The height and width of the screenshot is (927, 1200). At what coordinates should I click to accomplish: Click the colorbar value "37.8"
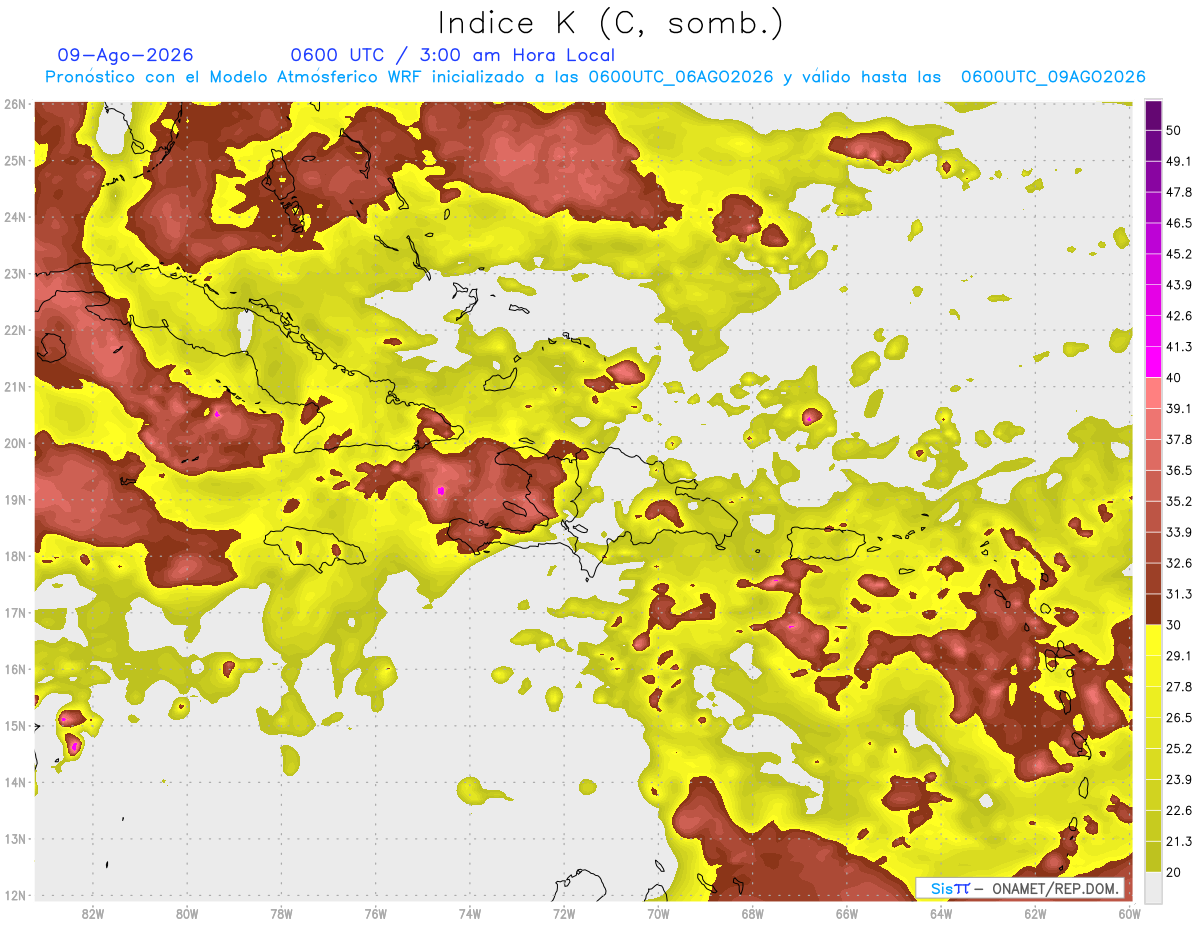tap(1179, 439)
